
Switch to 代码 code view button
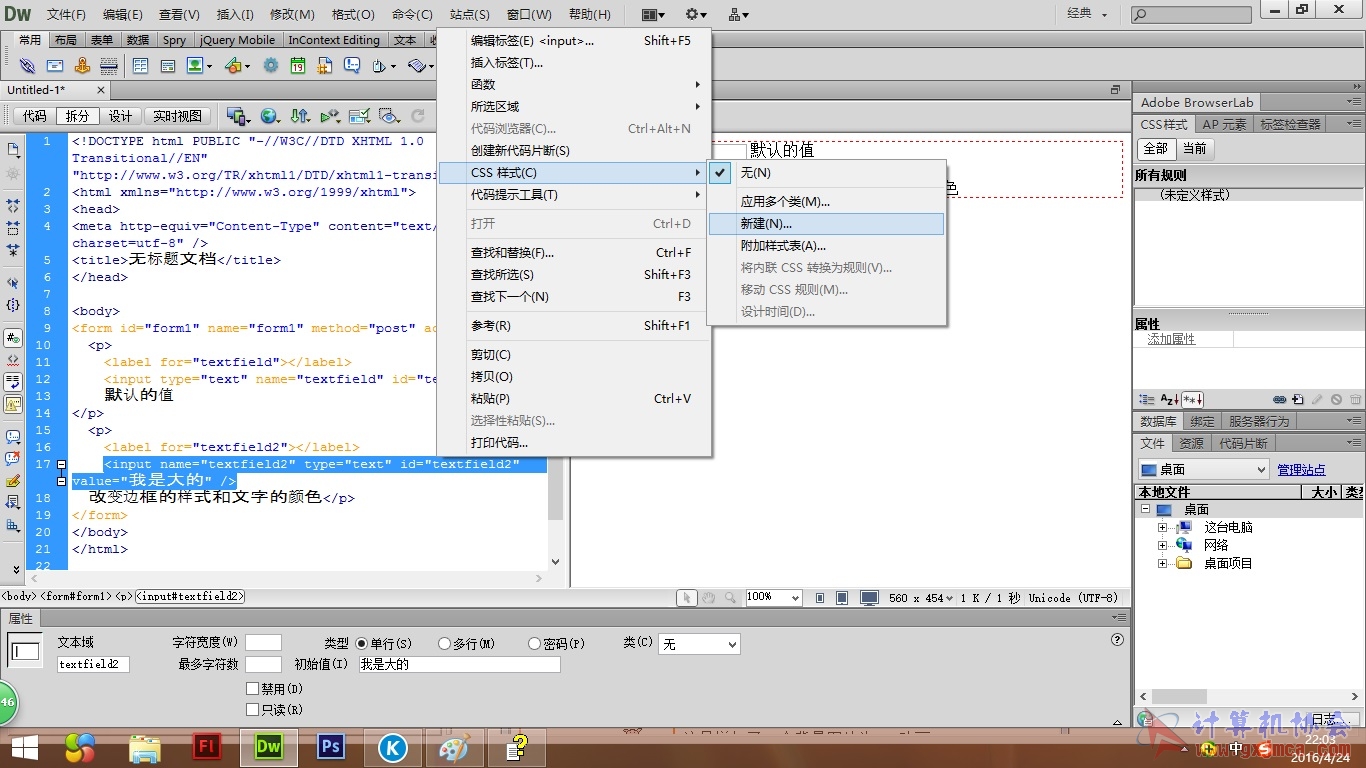pyautogui.click(x=35, y=116)
